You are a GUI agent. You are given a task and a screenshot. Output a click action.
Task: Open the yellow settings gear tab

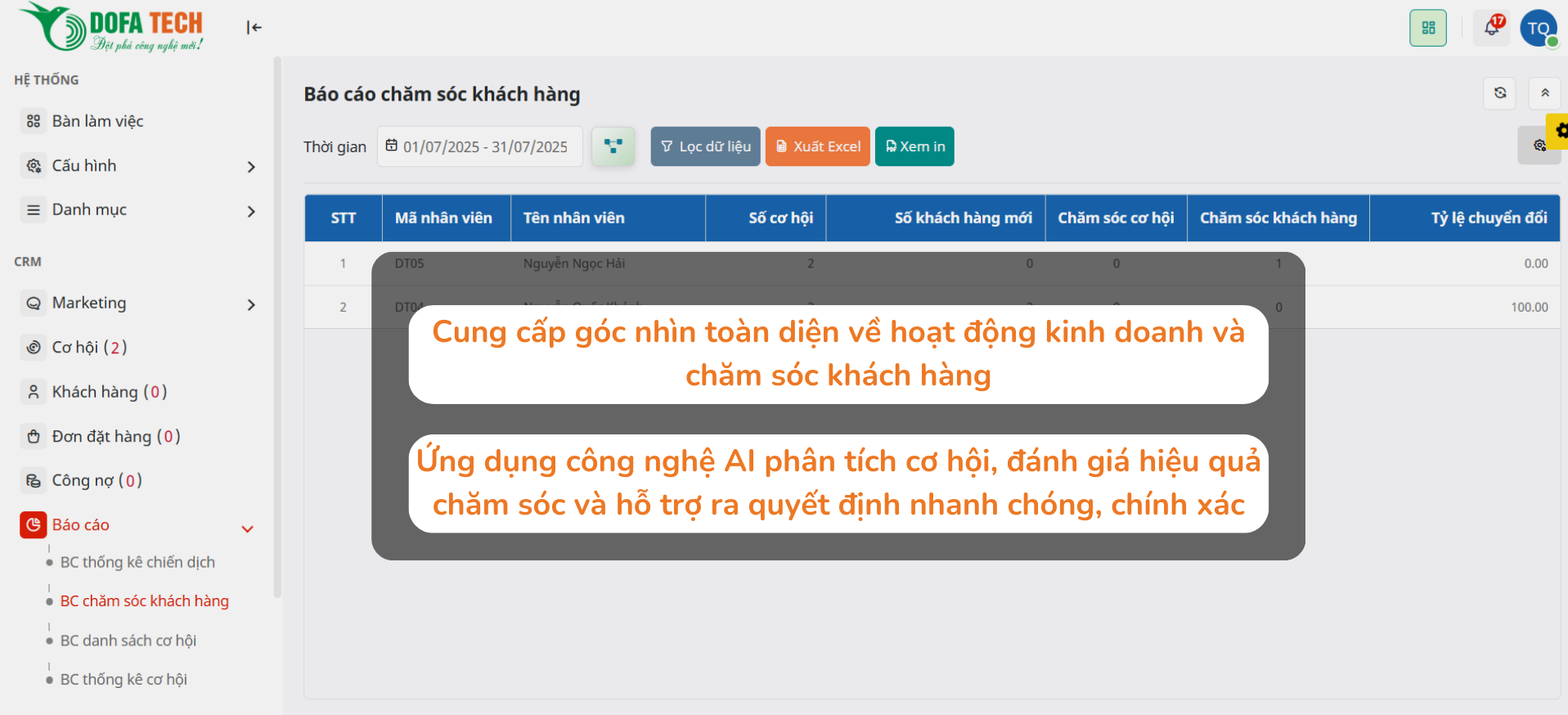[1558, 131]
